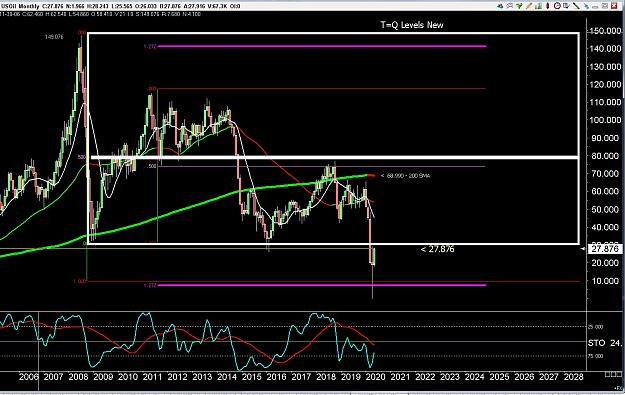The image size is (625, 395).
Task: Select the "< 27.876" chart annotation
Action: click(x=437, y=249)
